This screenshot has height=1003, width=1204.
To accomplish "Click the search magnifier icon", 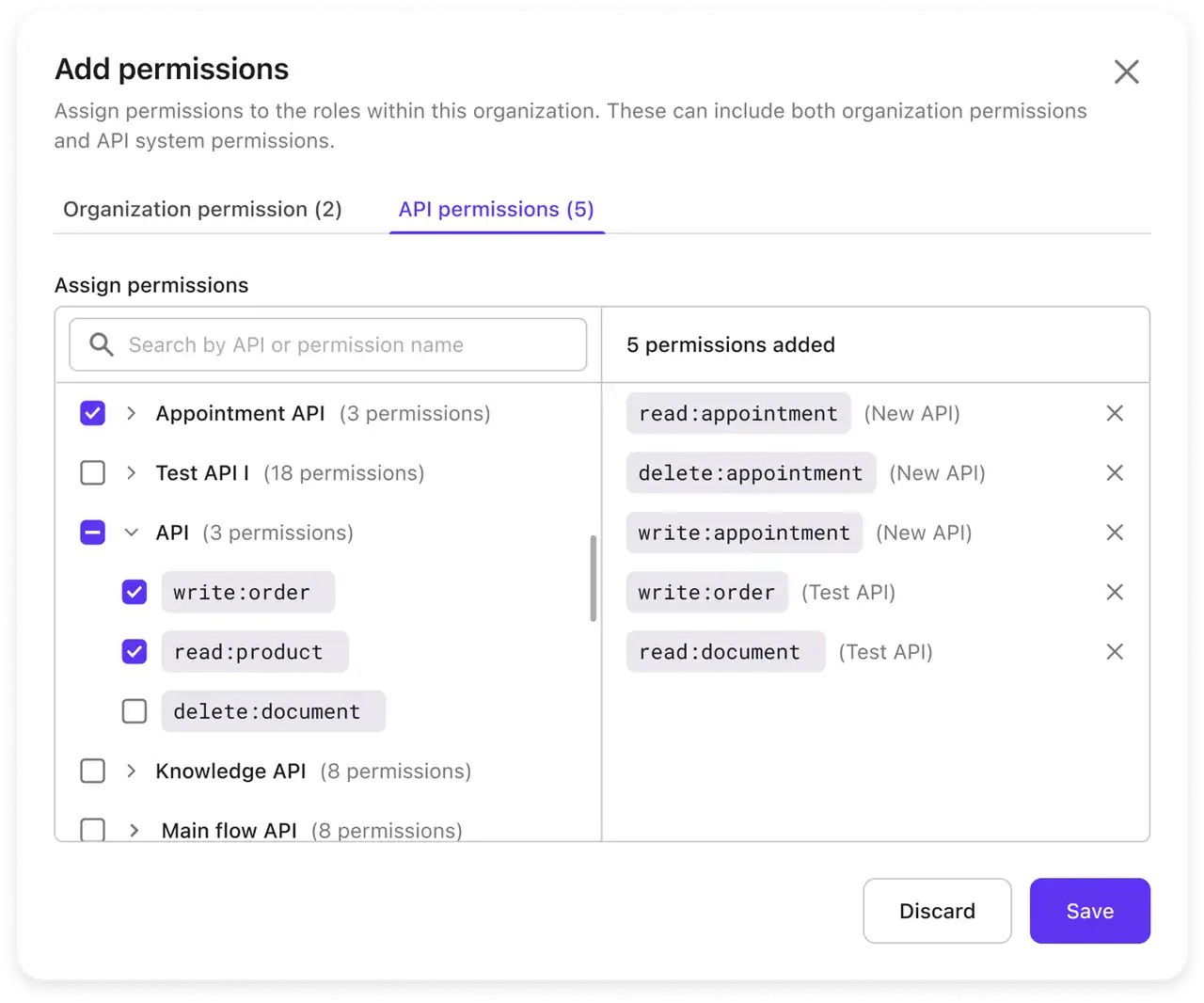I will click(101, 344).
